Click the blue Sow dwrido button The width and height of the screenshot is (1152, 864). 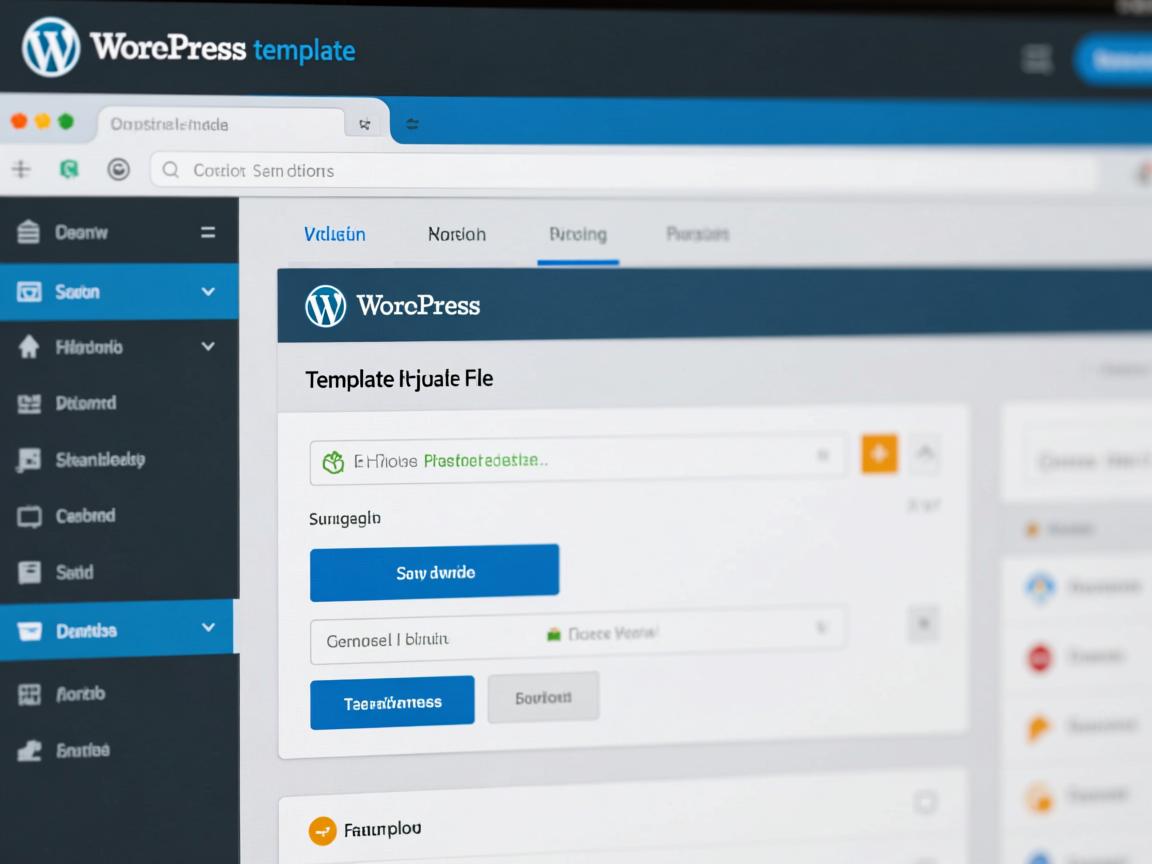click(434, 573)
